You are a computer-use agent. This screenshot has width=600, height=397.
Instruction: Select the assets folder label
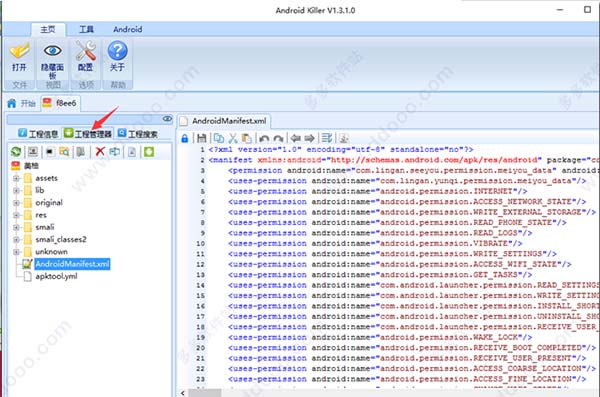[47, 178]
